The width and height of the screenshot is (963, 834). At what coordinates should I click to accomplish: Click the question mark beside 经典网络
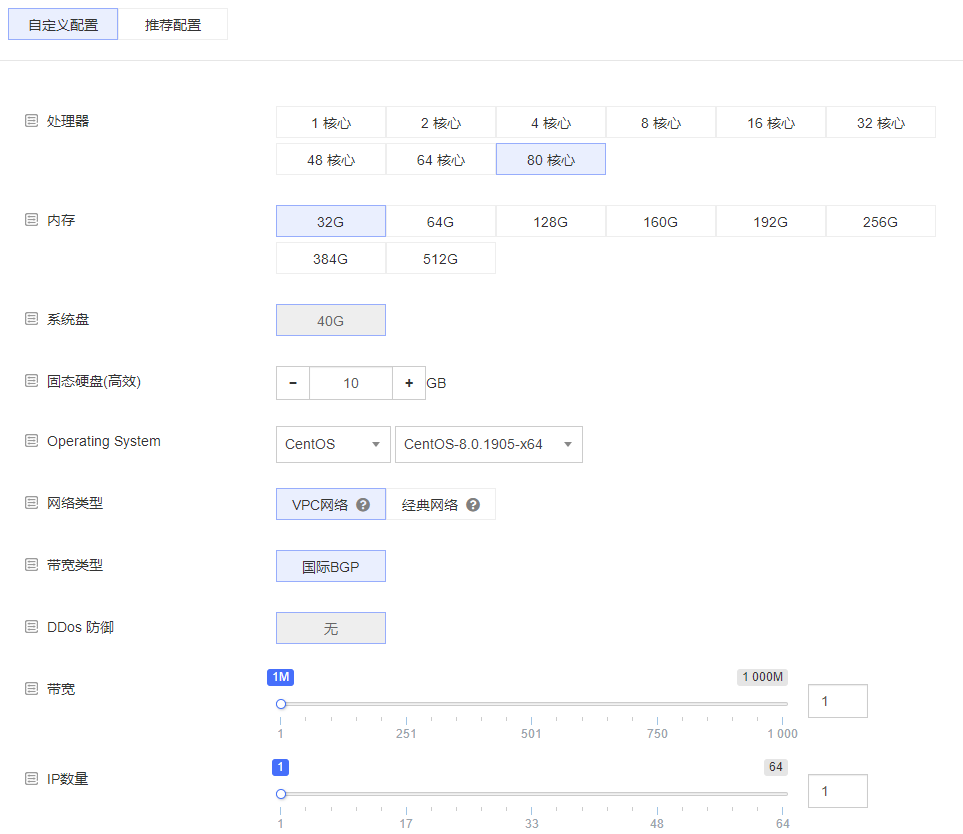tap(473, 503)
